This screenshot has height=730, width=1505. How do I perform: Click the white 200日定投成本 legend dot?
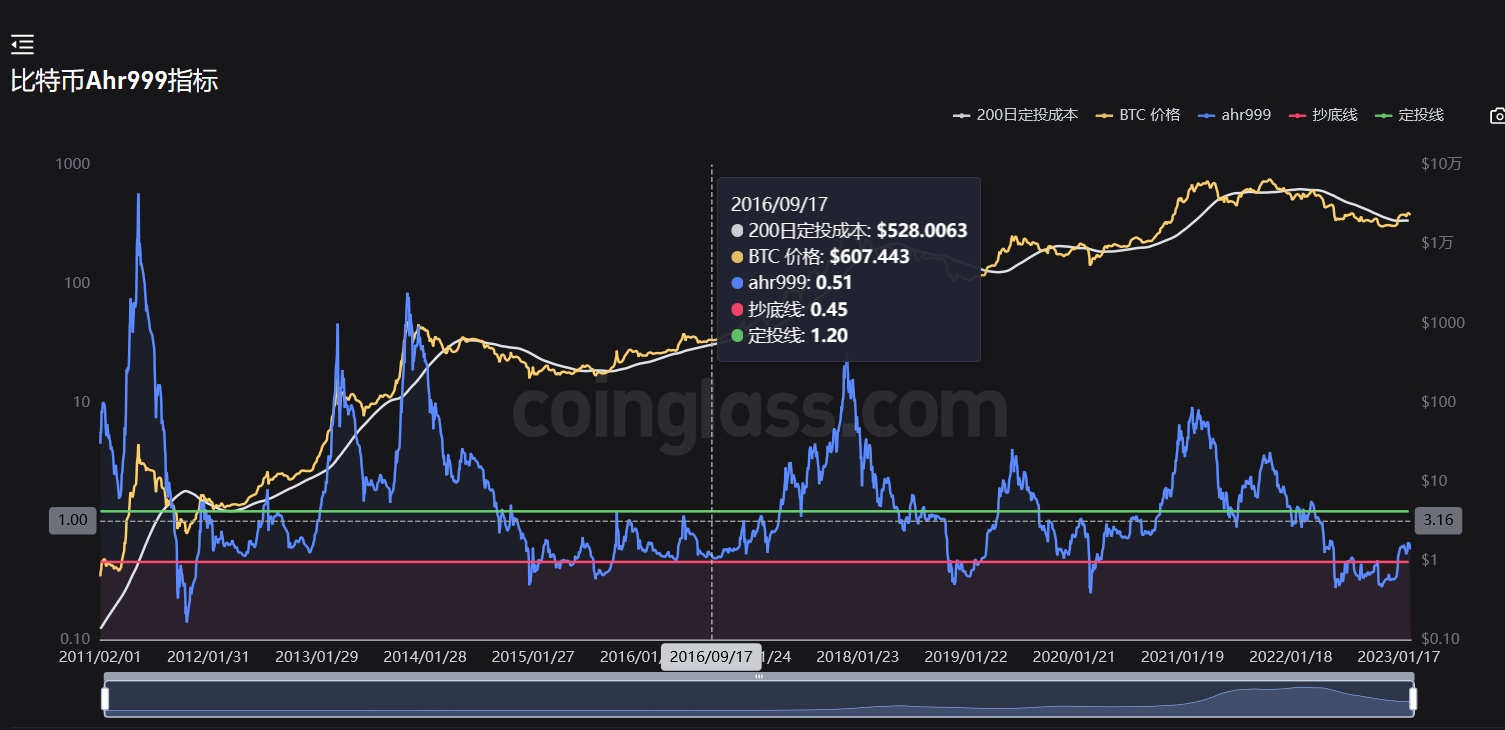[961, 114]
